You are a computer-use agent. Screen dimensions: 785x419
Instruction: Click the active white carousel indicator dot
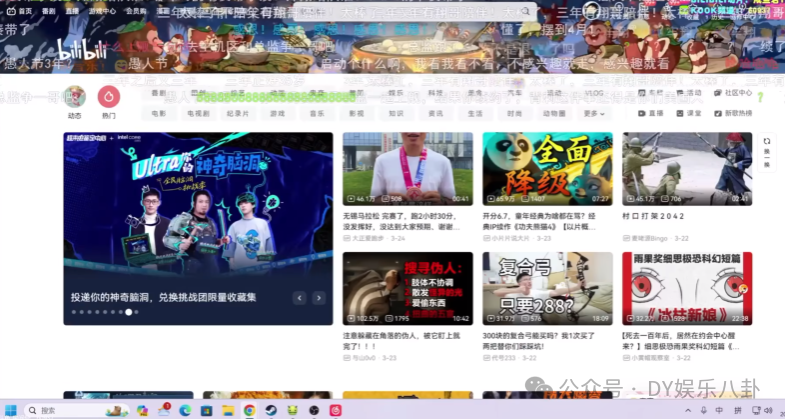click(129, 312)
